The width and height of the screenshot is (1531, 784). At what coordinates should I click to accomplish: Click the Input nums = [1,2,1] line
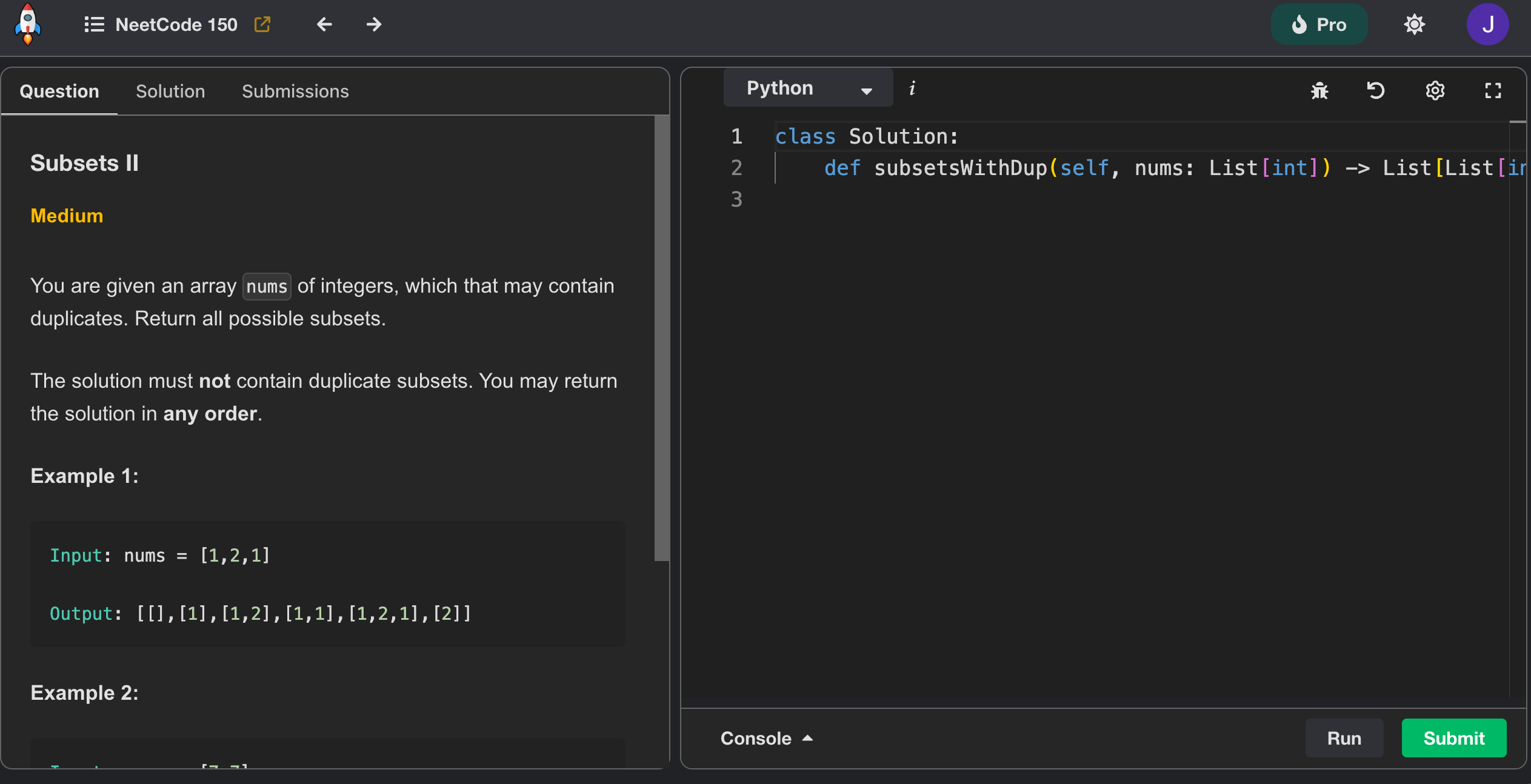[x=159, y=556]
